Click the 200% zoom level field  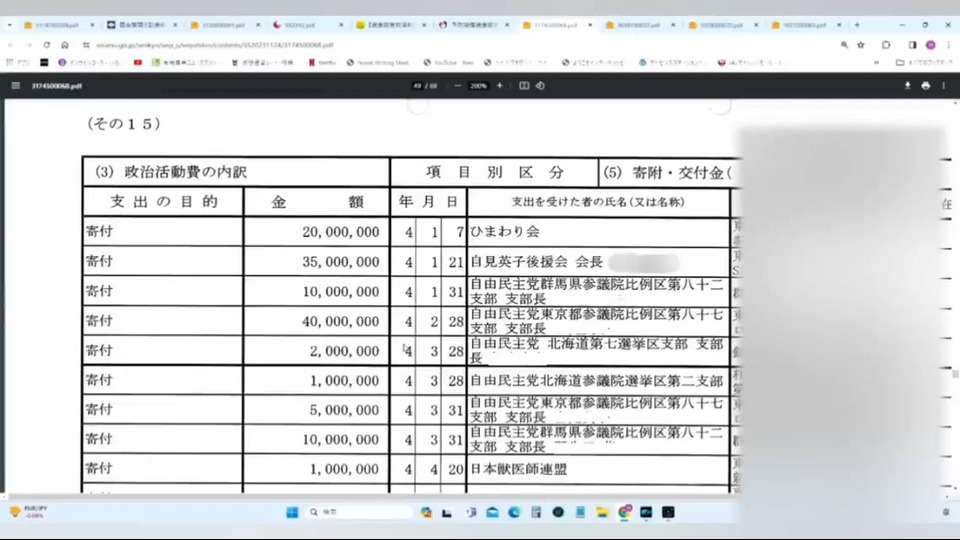pyautogui.click(x=478, y=86)
